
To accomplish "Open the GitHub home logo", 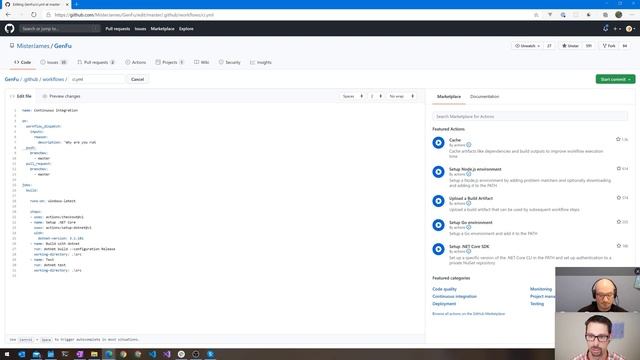I will [x=9, y=29].
